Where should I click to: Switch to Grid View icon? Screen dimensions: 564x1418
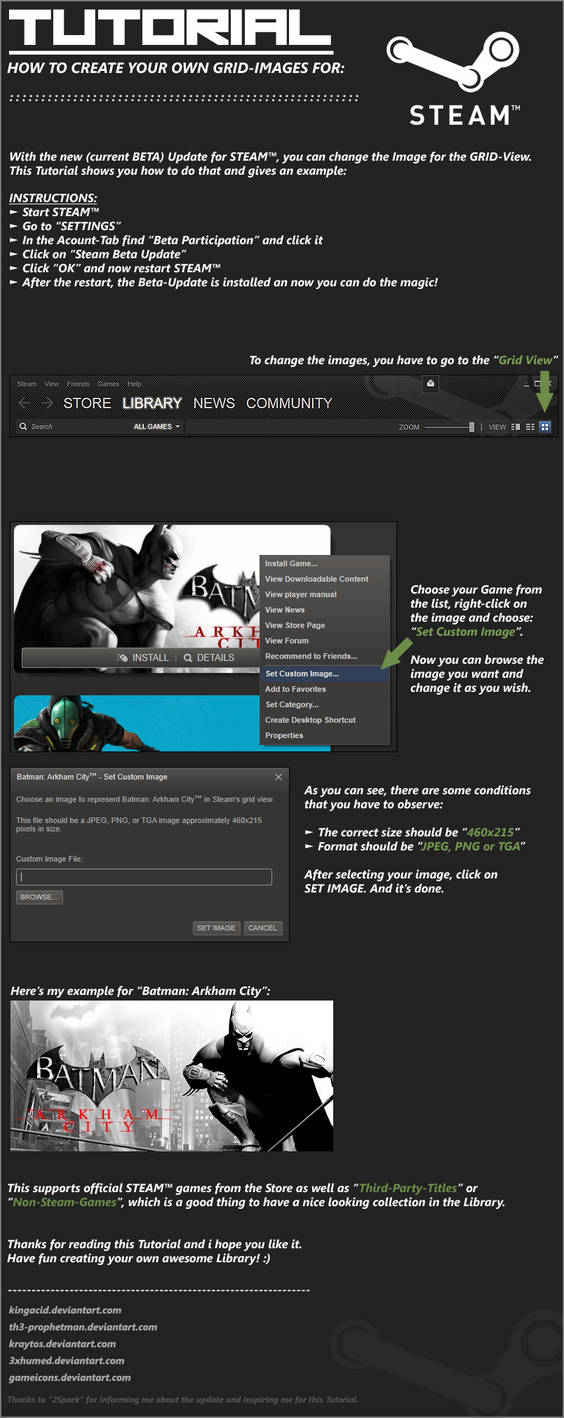545,426
